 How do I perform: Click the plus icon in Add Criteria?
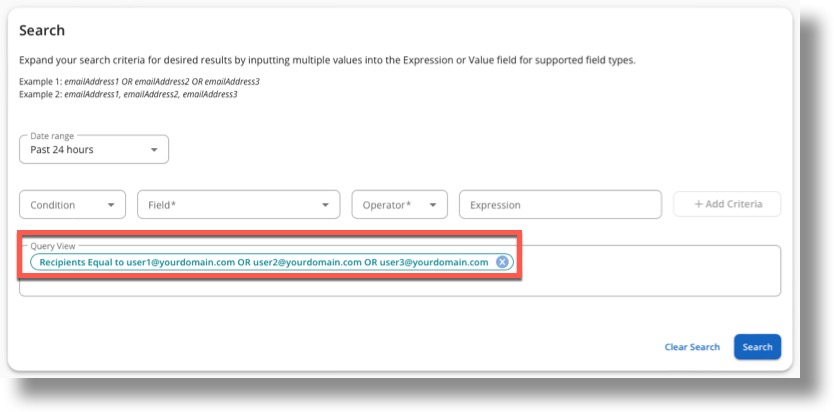click(699, 204)
